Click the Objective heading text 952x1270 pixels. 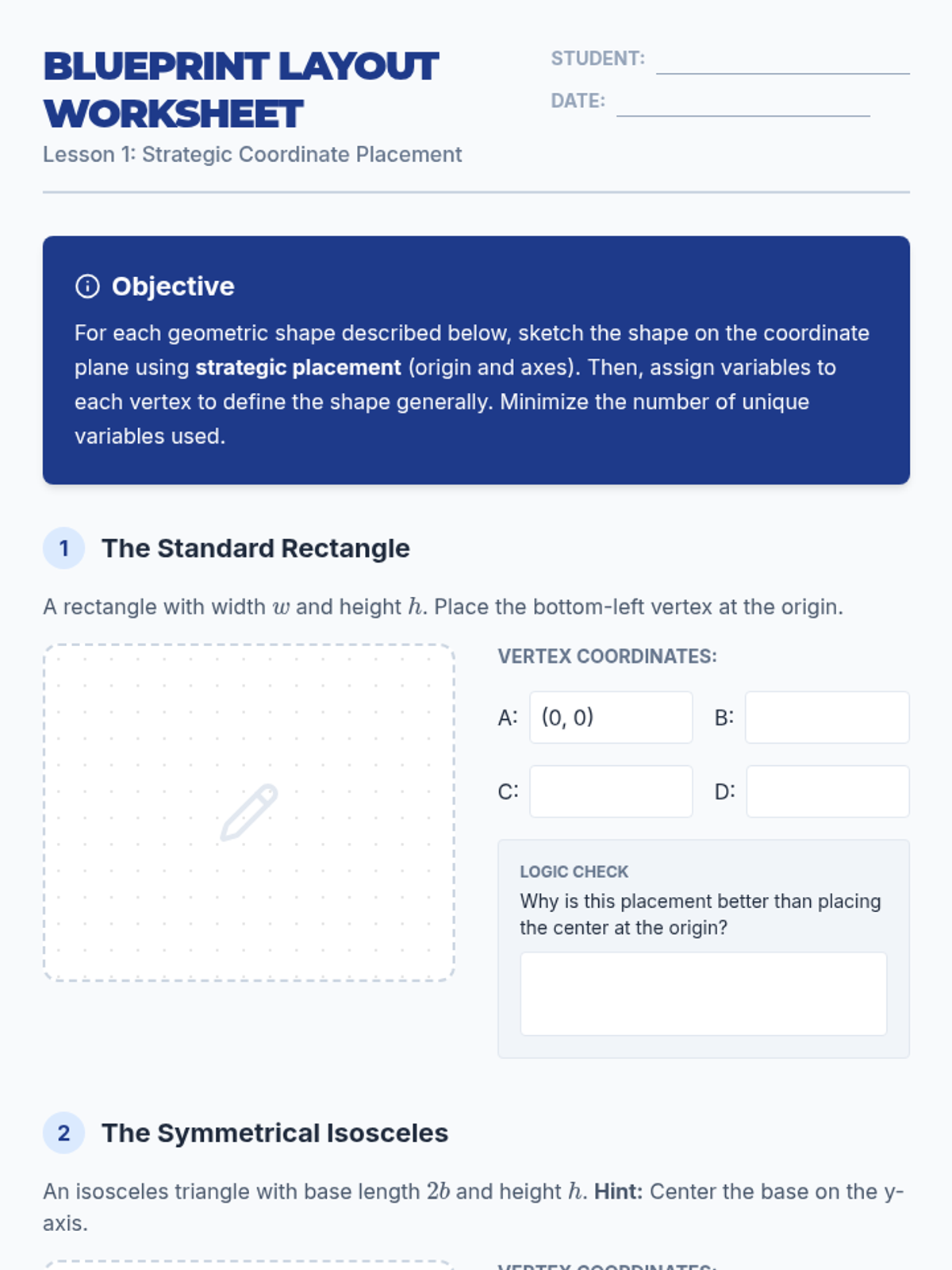point(173,287)
